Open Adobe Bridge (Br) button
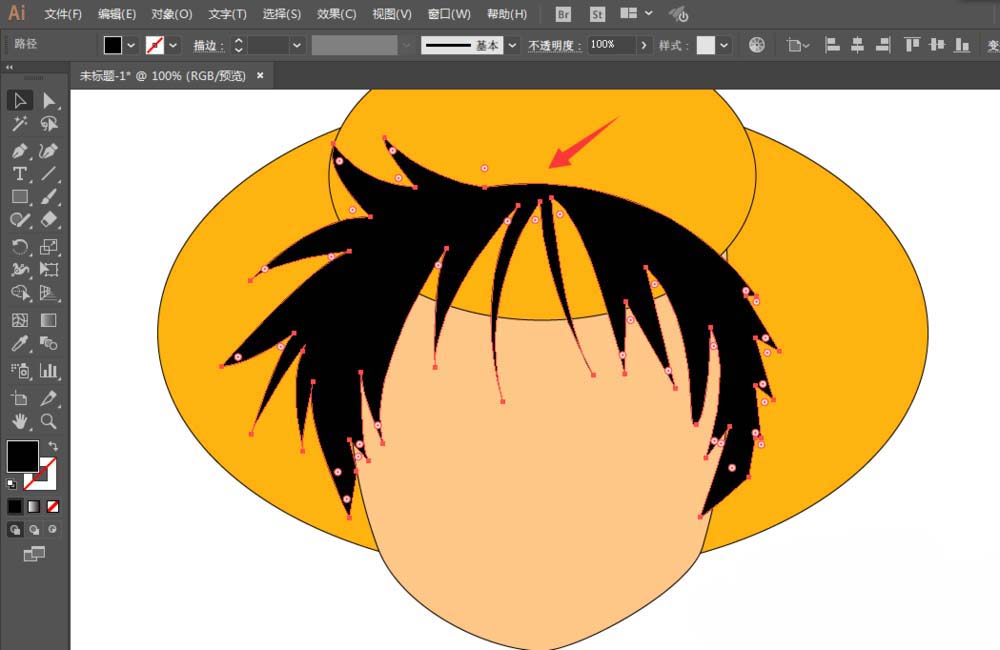 563,14
